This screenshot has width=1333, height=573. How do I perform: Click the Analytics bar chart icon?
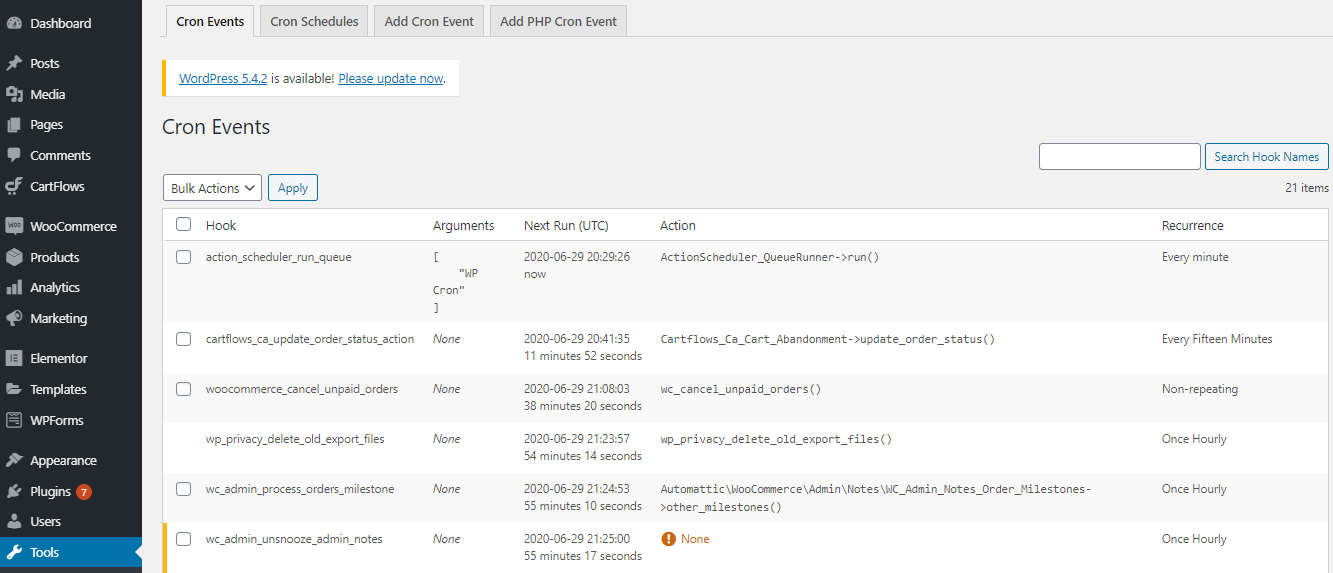click(x=14, y=287)
